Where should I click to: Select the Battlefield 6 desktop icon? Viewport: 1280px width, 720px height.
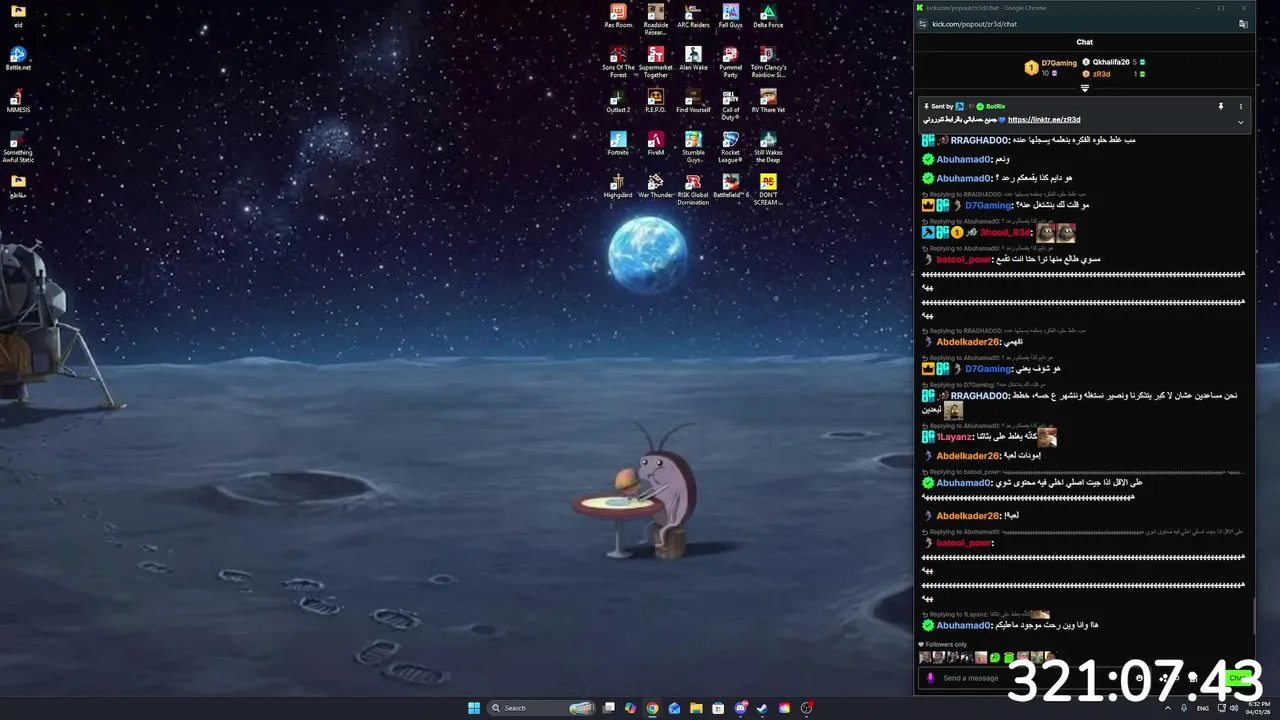[x=731, y=186]
